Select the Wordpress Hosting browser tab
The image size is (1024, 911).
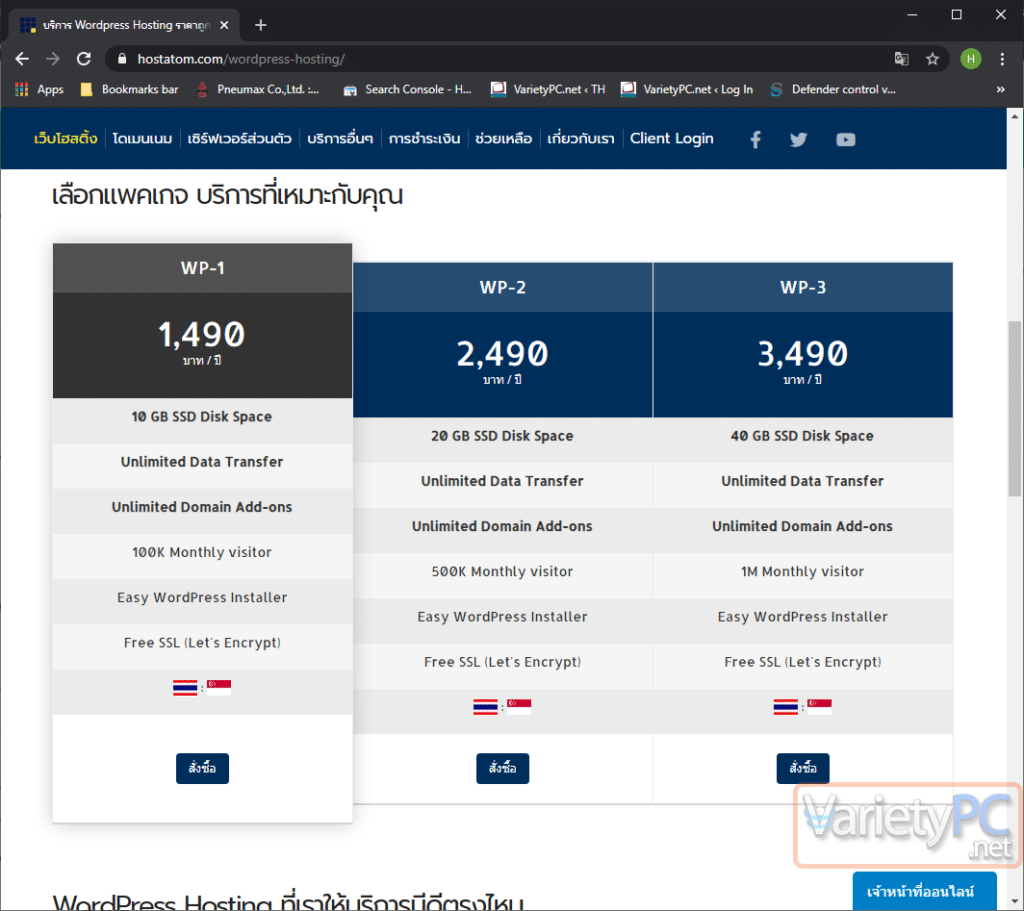(124, 25)
